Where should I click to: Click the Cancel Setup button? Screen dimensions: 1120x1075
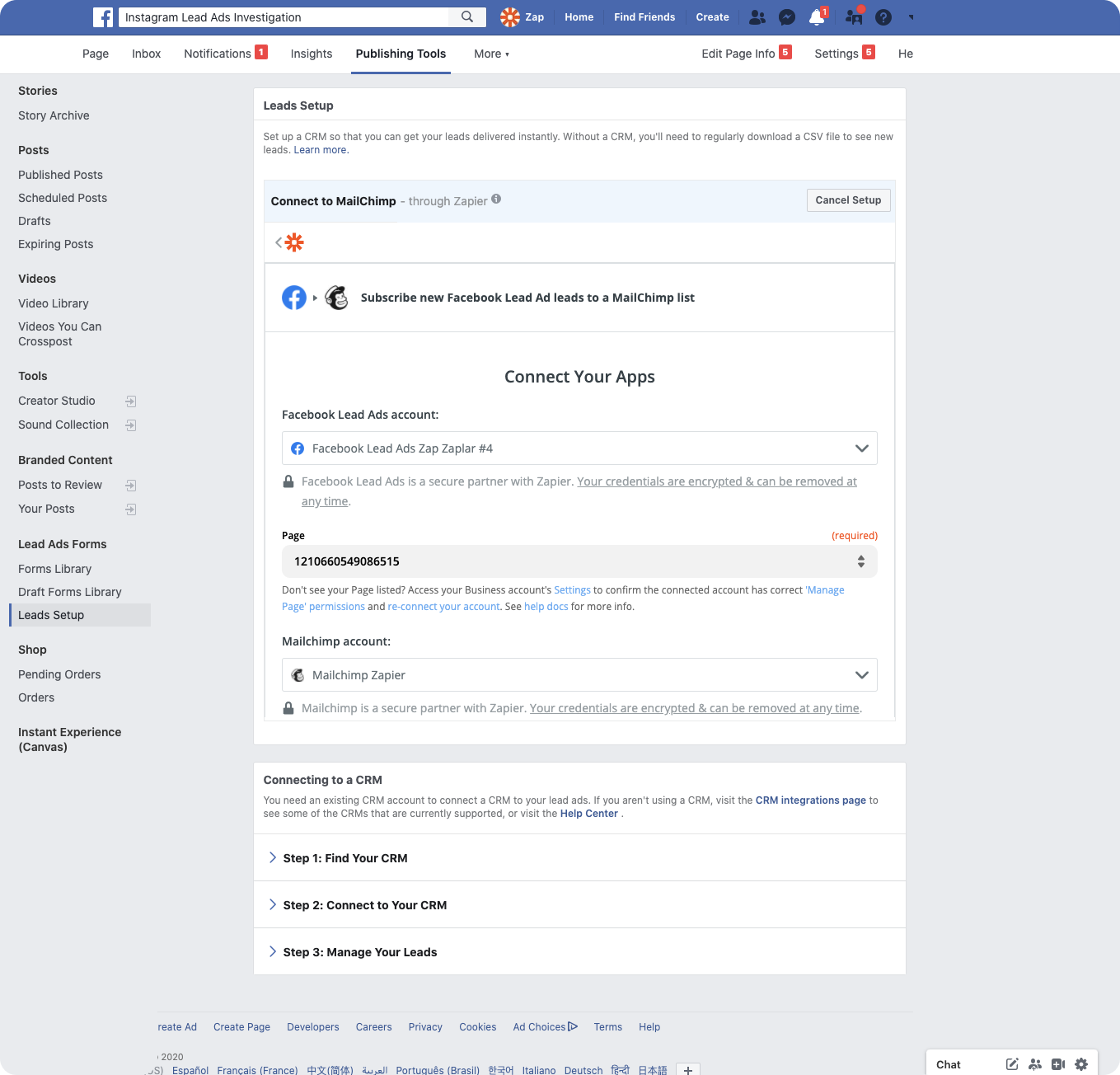pyautogui.click(x=848, y=200)
